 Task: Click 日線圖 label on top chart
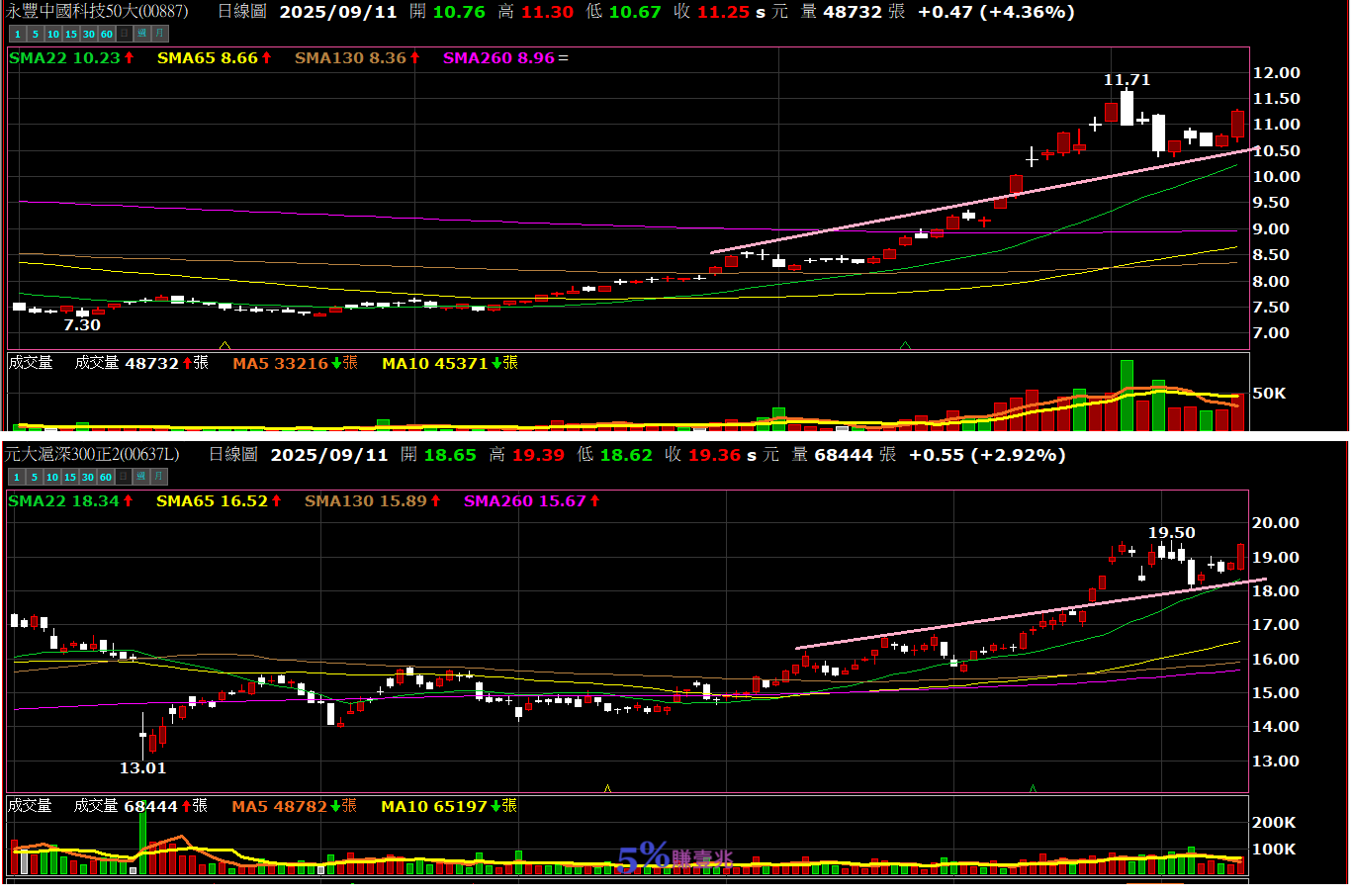pyautogui.click(x=241, y=12)
